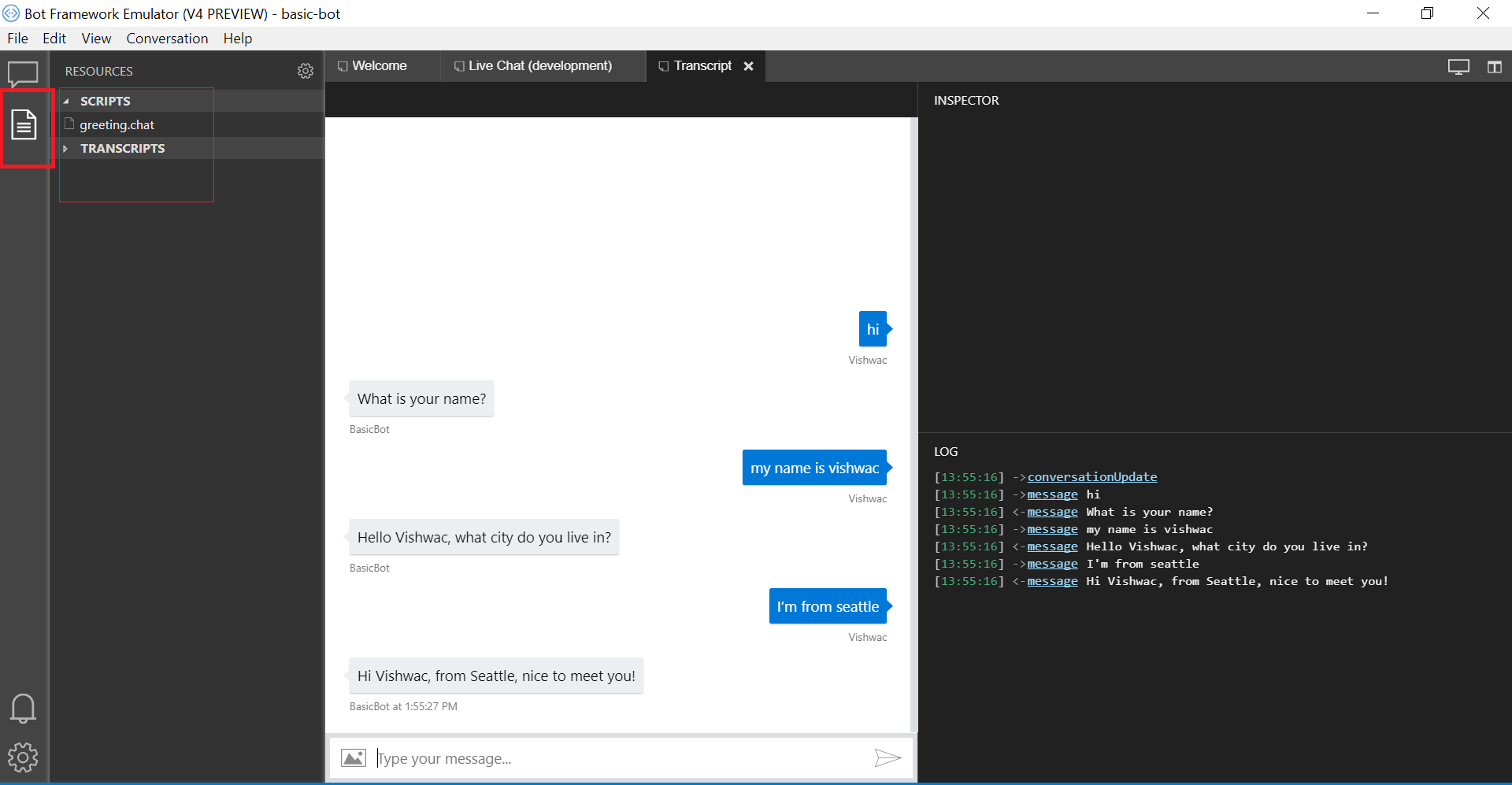
Task: Open the notifications bell icon
Action: 23,709
